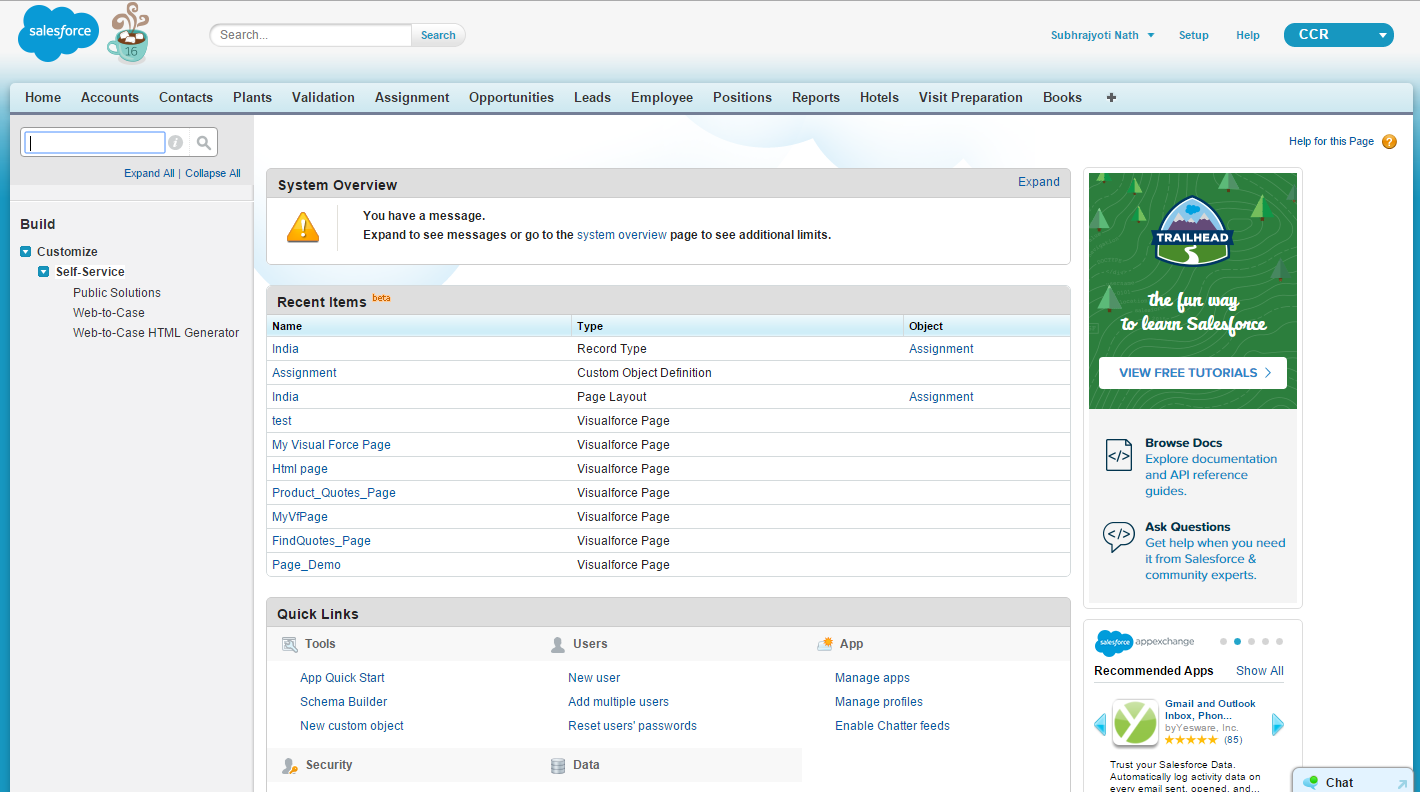
Task: Open Product_Quotes_Page recent item
Action: point(334,493)
